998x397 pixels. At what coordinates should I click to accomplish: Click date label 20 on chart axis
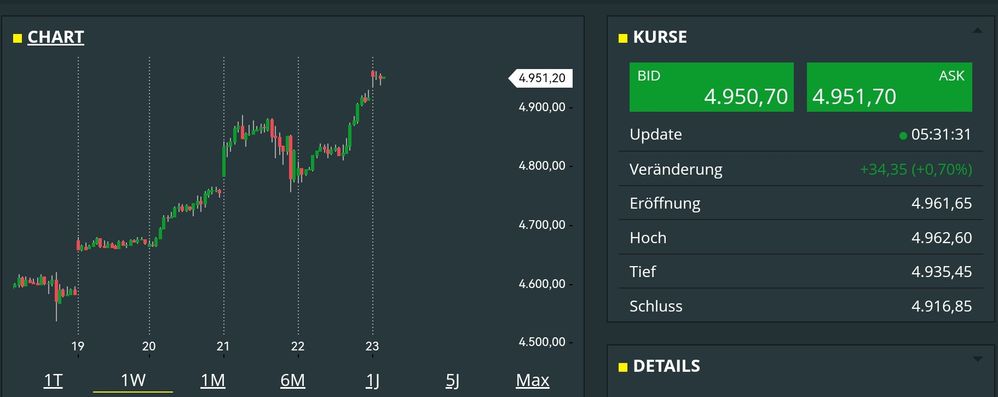pyautogui.click(x=149, y=347)
